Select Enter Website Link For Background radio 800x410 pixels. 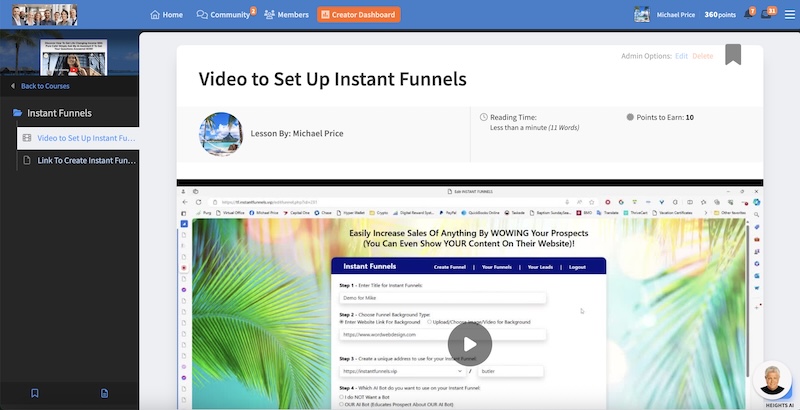[x=341, y=322]
